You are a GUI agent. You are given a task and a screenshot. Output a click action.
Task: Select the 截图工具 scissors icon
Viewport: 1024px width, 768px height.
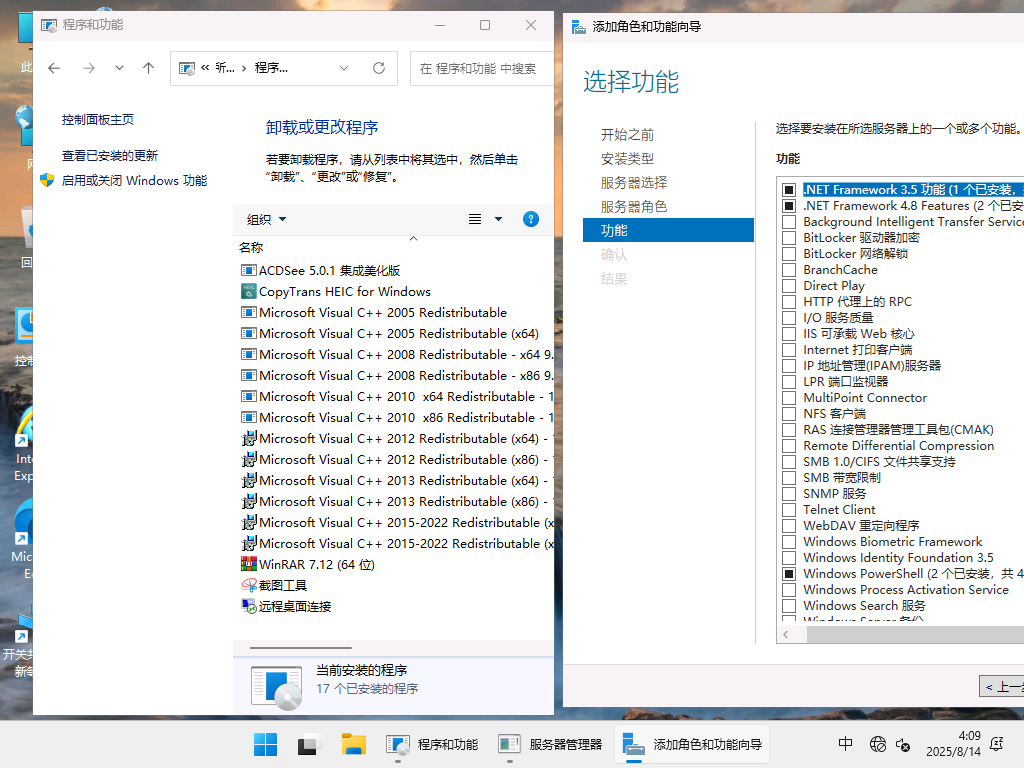(248, 585)
